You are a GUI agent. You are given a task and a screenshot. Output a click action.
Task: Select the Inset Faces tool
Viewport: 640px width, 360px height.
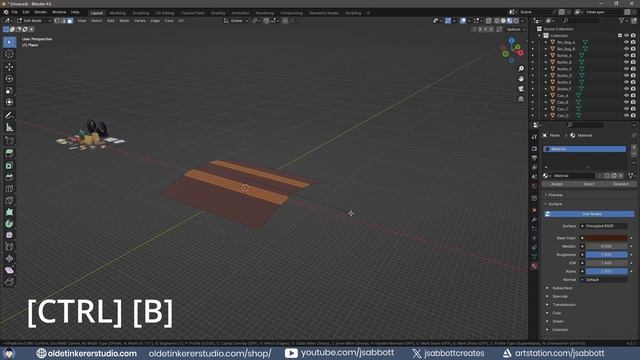[9, 166]
